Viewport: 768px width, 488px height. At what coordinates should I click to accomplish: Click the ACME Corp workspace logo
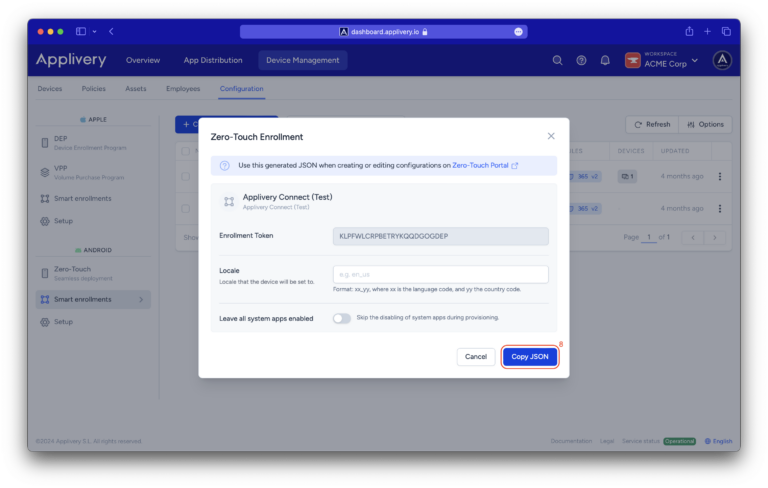coord(633,60)
